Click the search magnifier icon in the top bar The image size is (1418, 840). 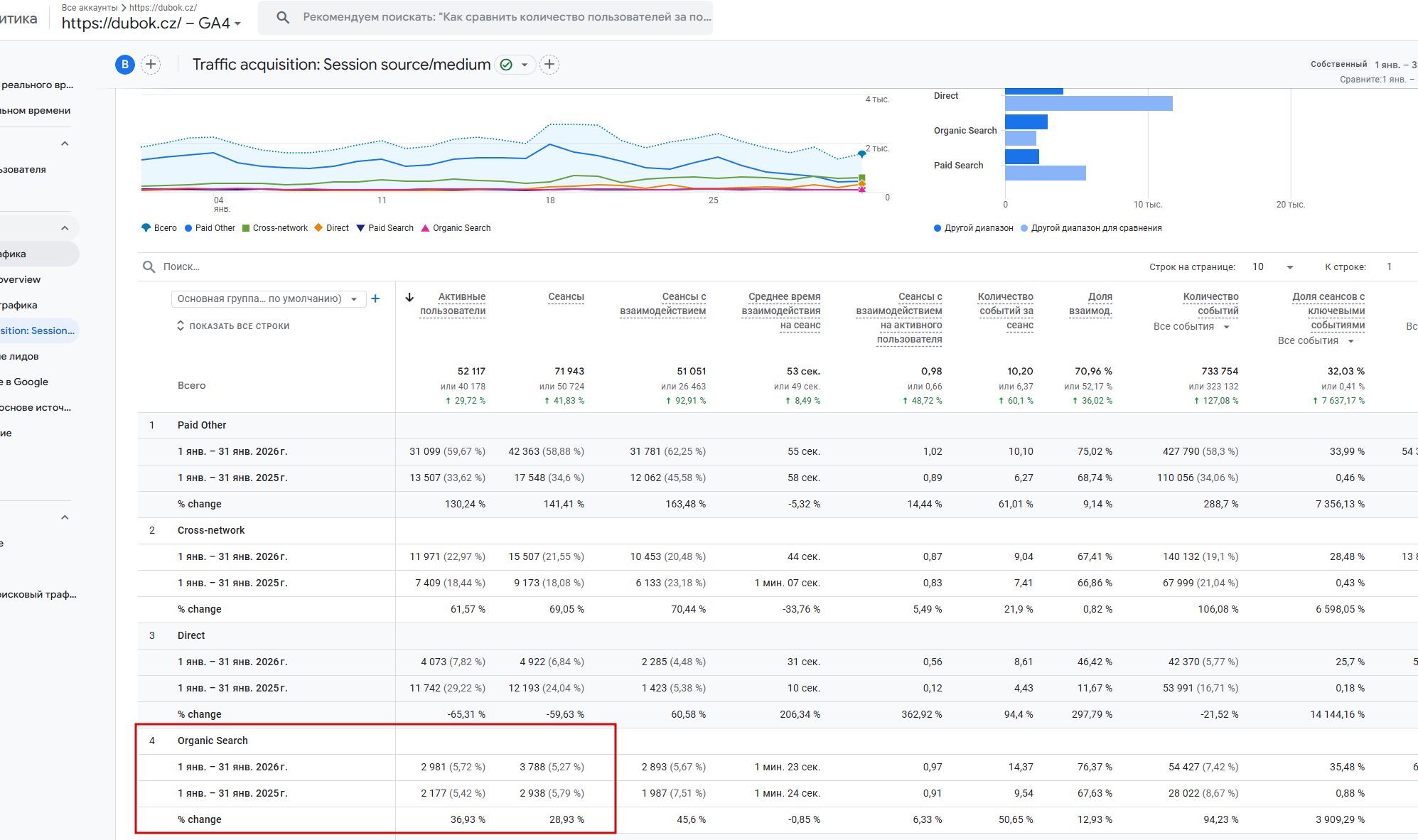click(x=283, y=17)
